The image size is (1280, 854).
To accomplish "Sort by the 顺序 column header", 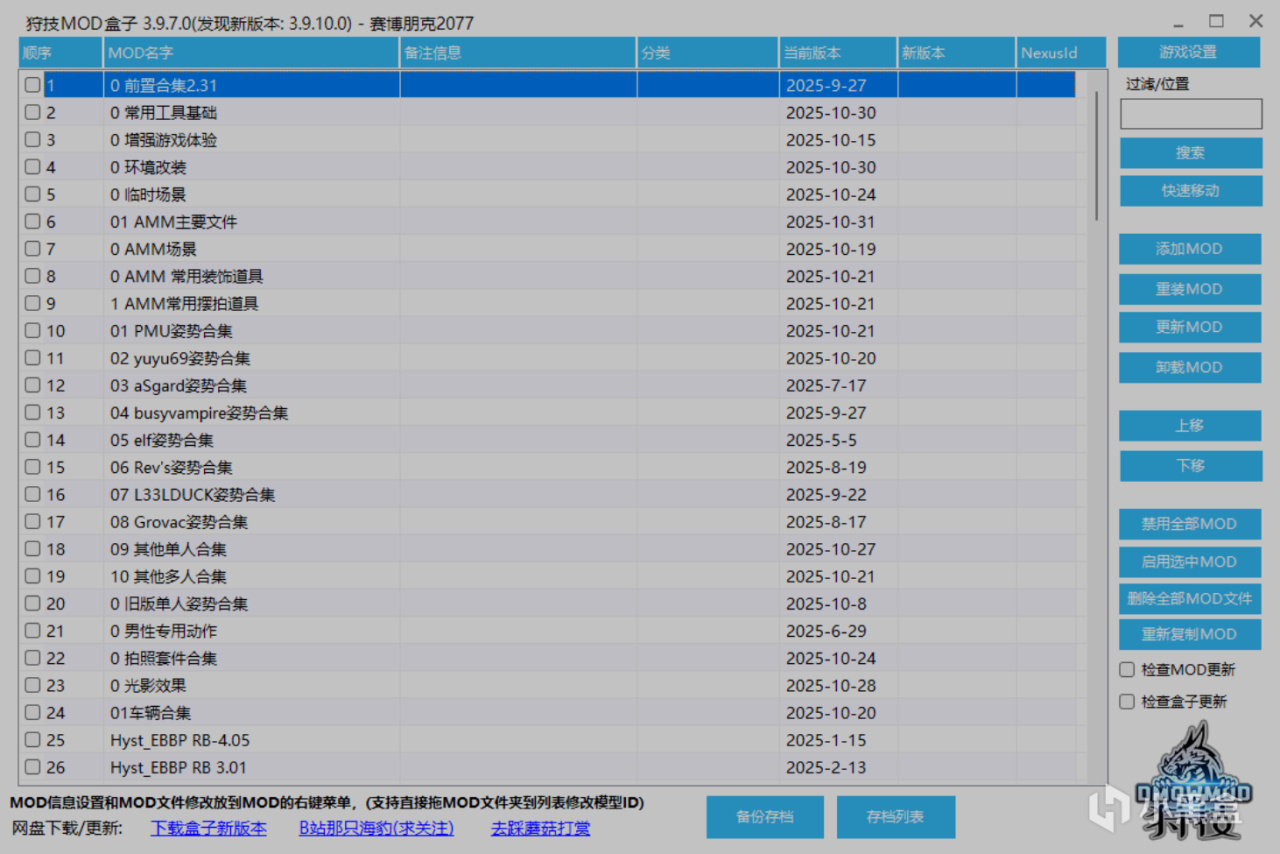I will tap(60, 53).
